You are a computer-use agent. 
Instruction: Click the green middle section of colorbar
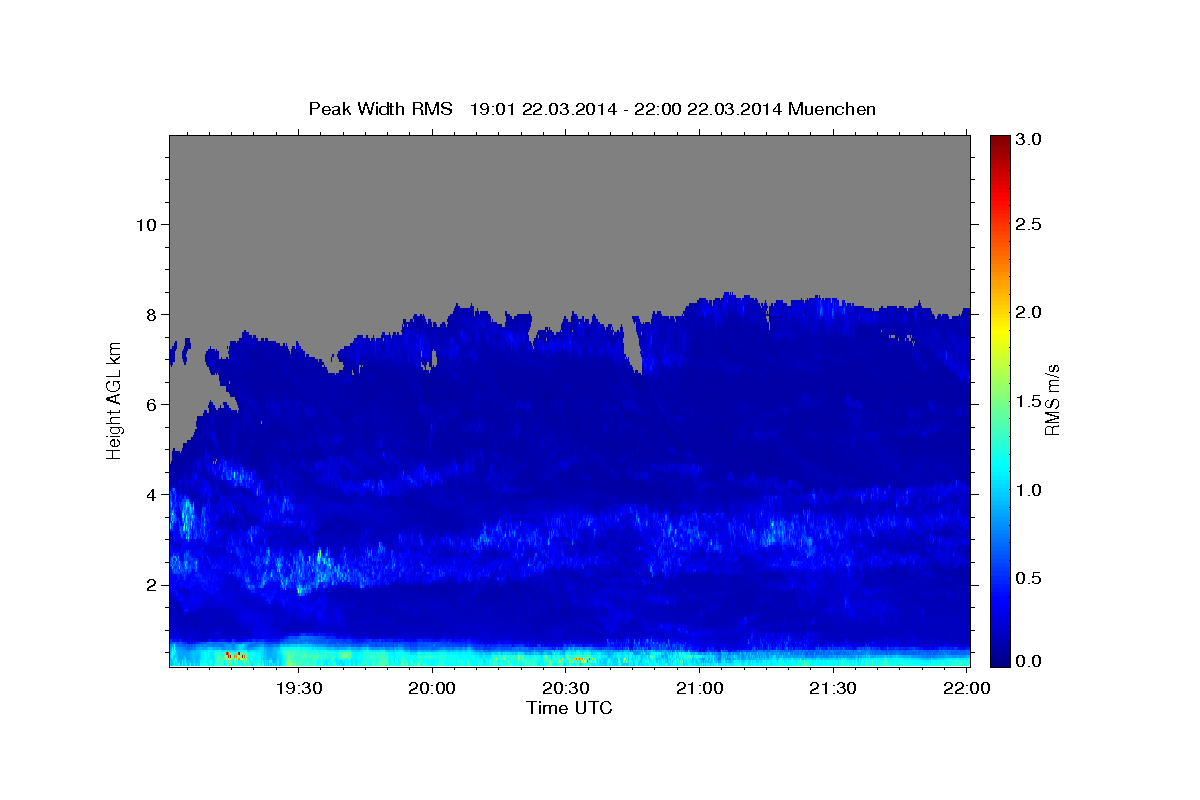pos(999,400)
